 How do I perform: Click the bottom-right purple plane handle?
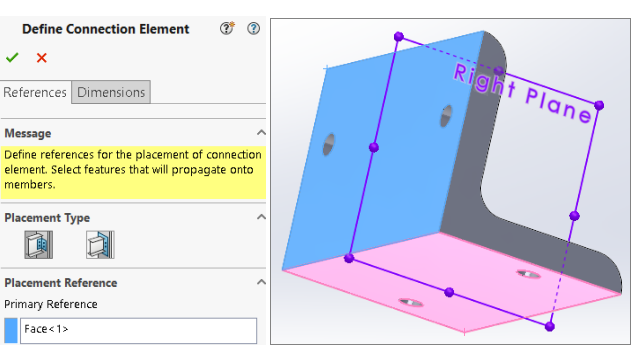coord(550,327)
